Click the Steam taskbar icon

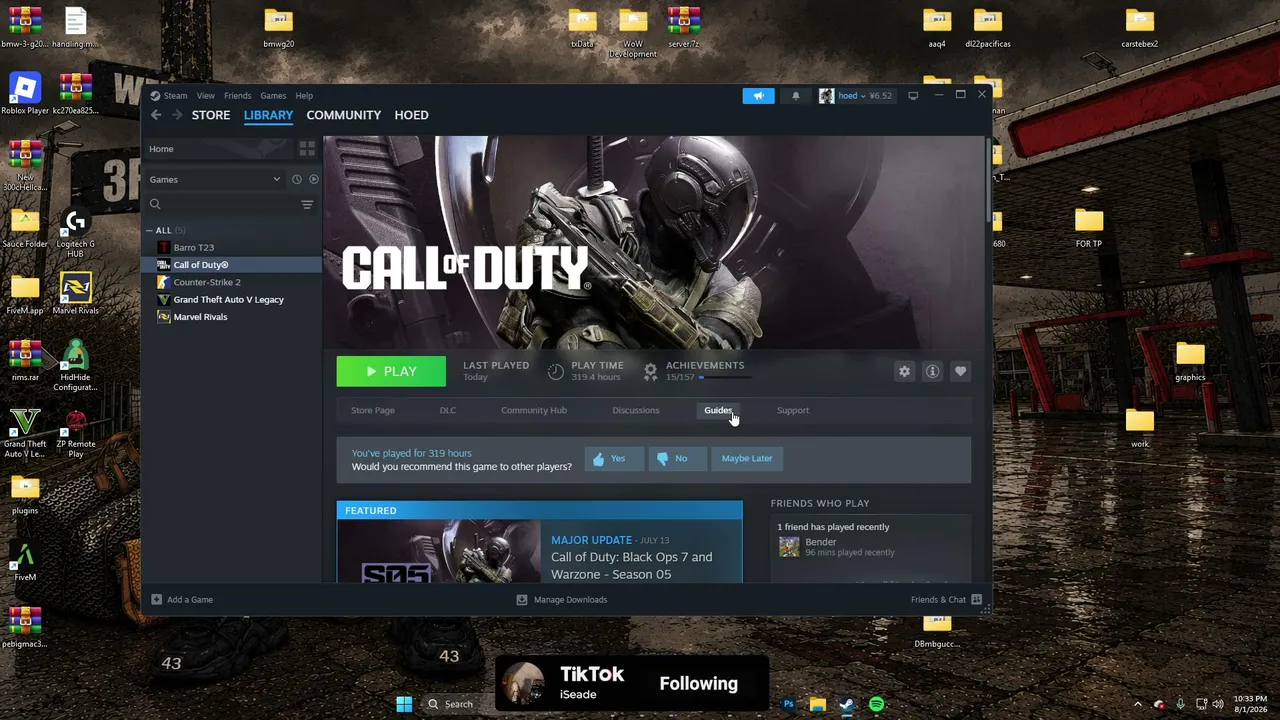coord(846,704)
